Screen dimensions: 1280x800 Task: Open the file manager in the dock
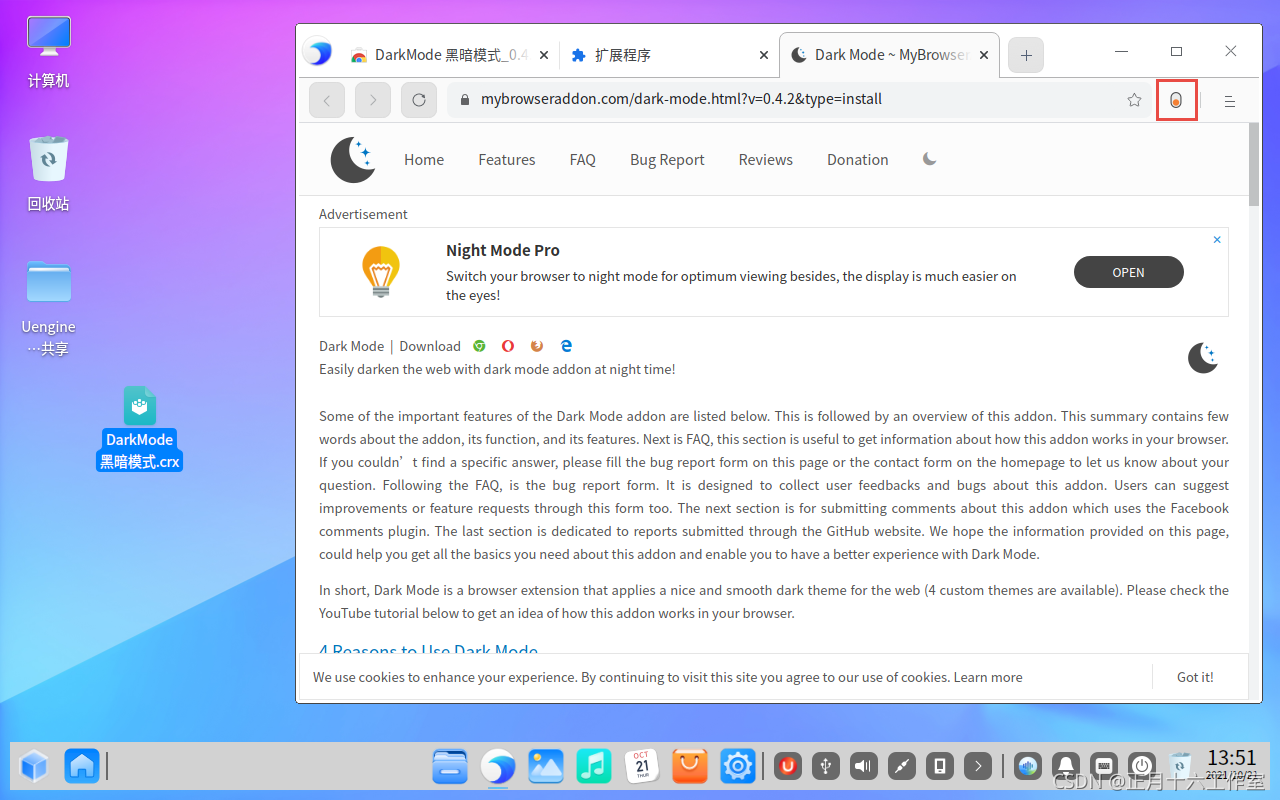[450, 767]
